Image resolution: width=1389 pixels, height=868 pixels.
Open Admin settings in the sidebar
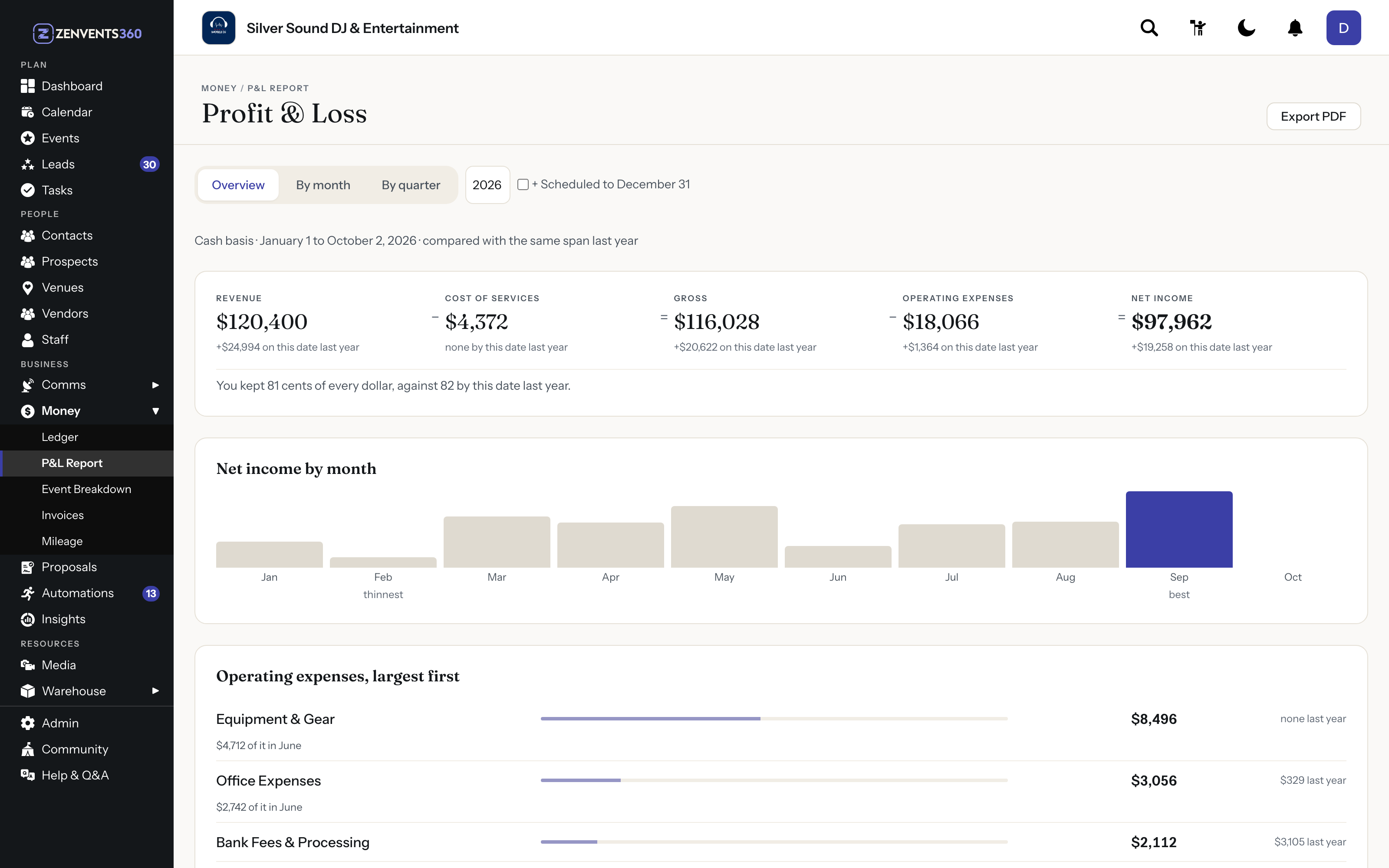(87, 723)
